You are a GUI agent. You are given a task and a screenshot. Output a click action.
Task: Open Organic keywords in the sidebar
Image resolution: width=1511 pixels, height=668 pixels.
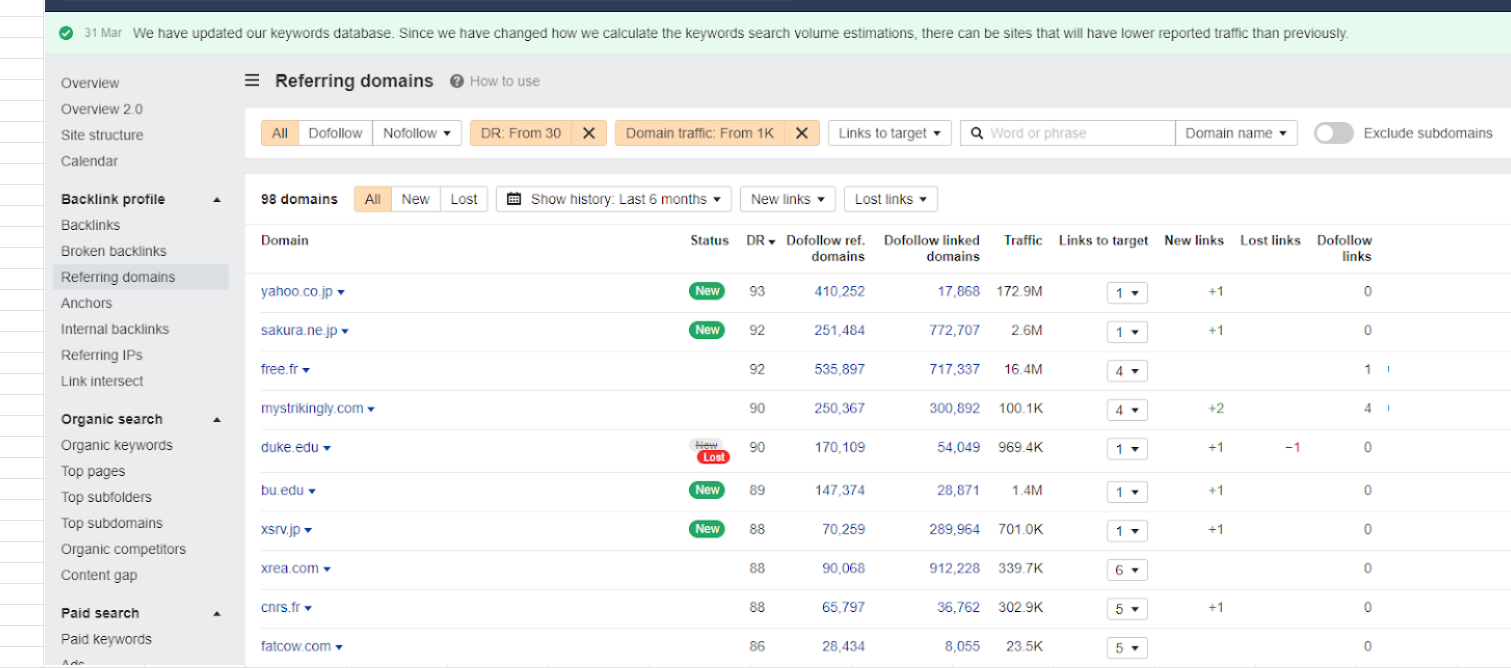click(x=117, y=445)
